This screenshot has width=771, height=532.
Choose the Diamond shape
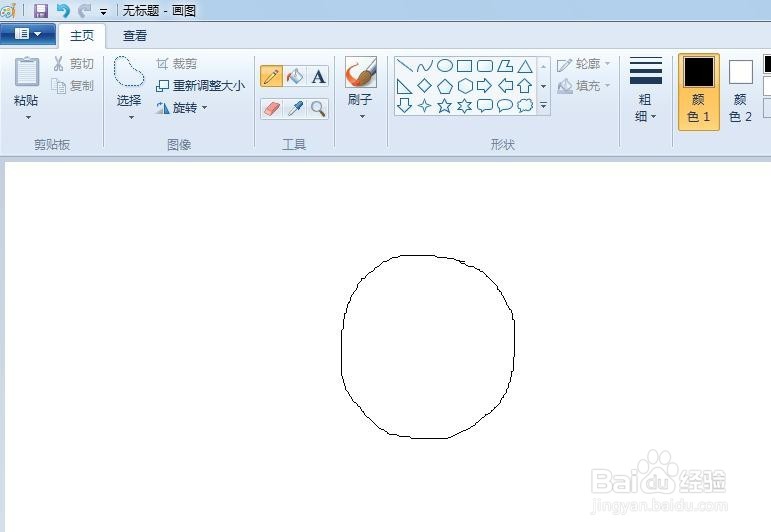coord(424,86)
